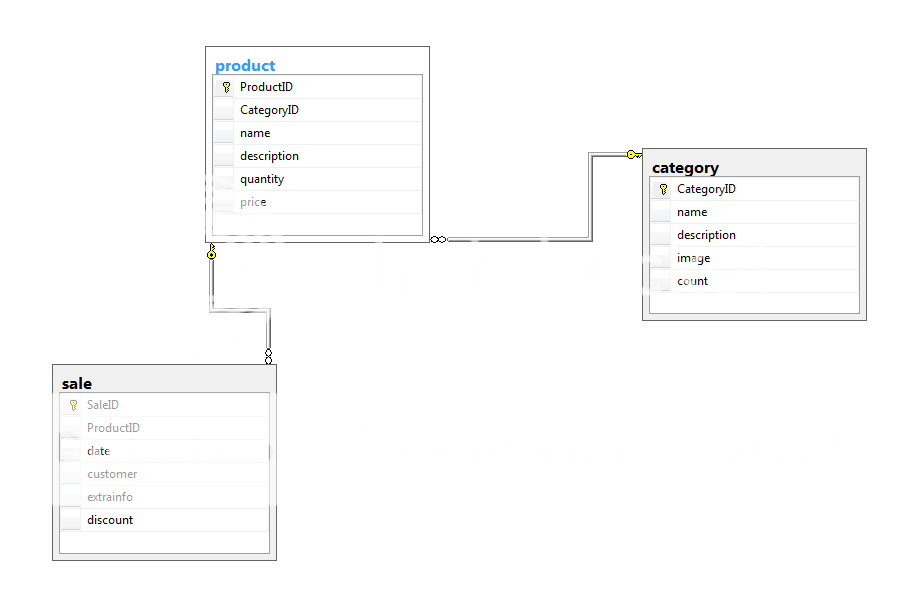
Task: Click the infinity symbol on the product-category relationship line
Action: click(x=437, y=239)
